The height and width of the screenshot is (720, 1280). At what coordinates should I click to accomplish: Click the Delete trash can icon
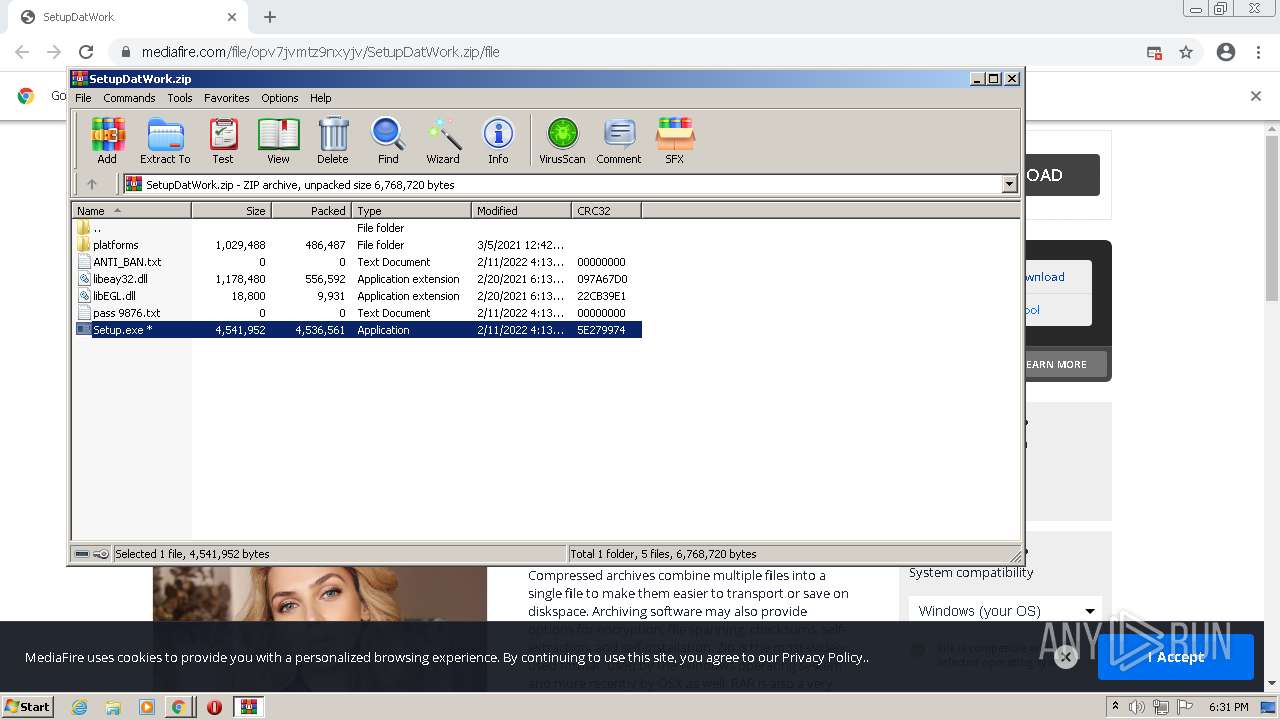click(x=333, y=141)
